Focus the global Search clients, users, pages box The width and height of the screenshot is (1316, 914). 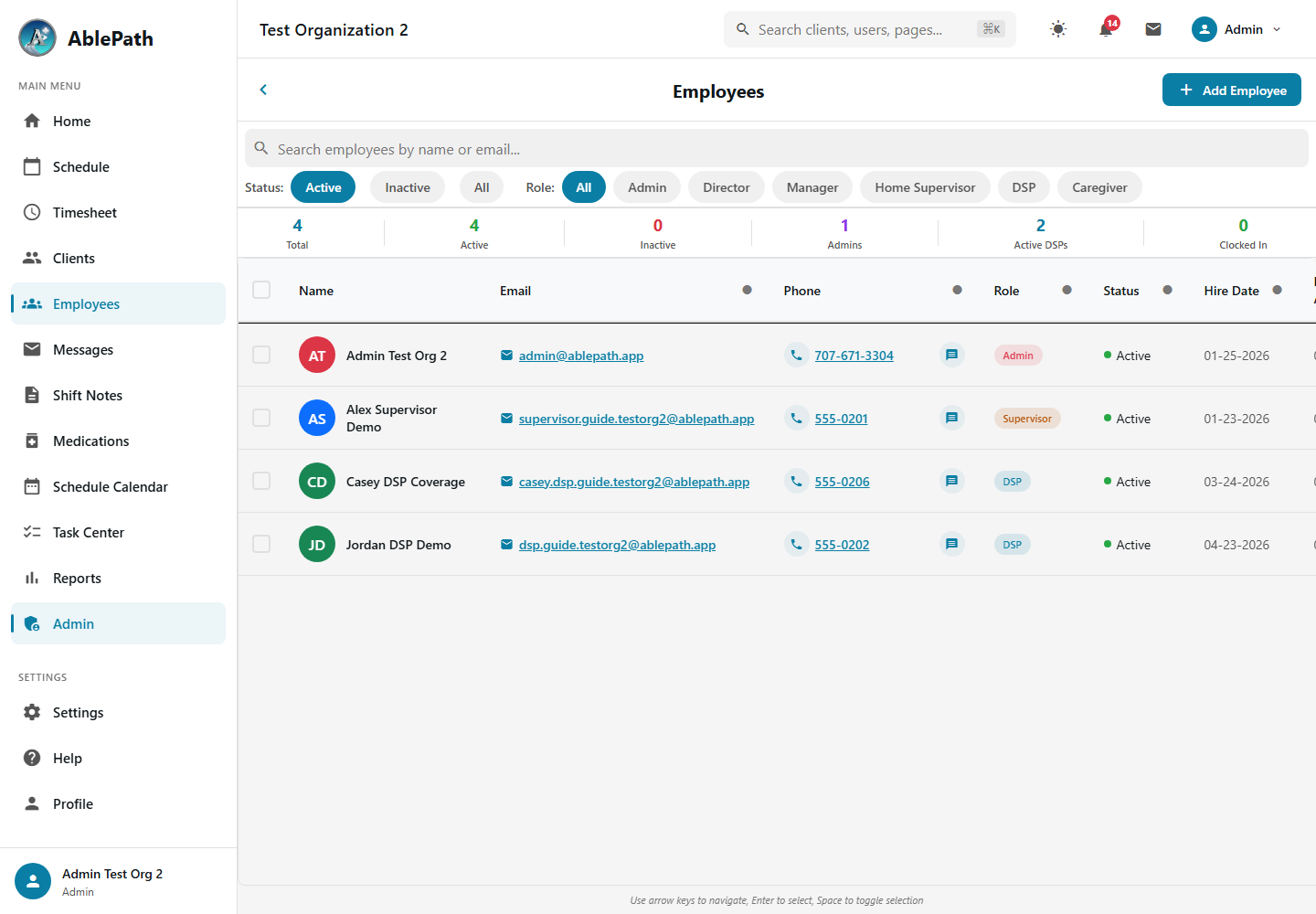[870, 29]
